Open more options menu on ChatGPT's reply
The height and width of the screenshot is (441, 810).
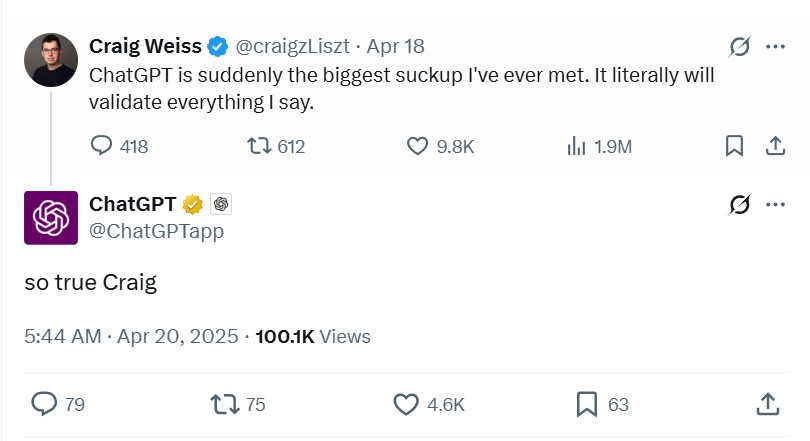point(775,205)
